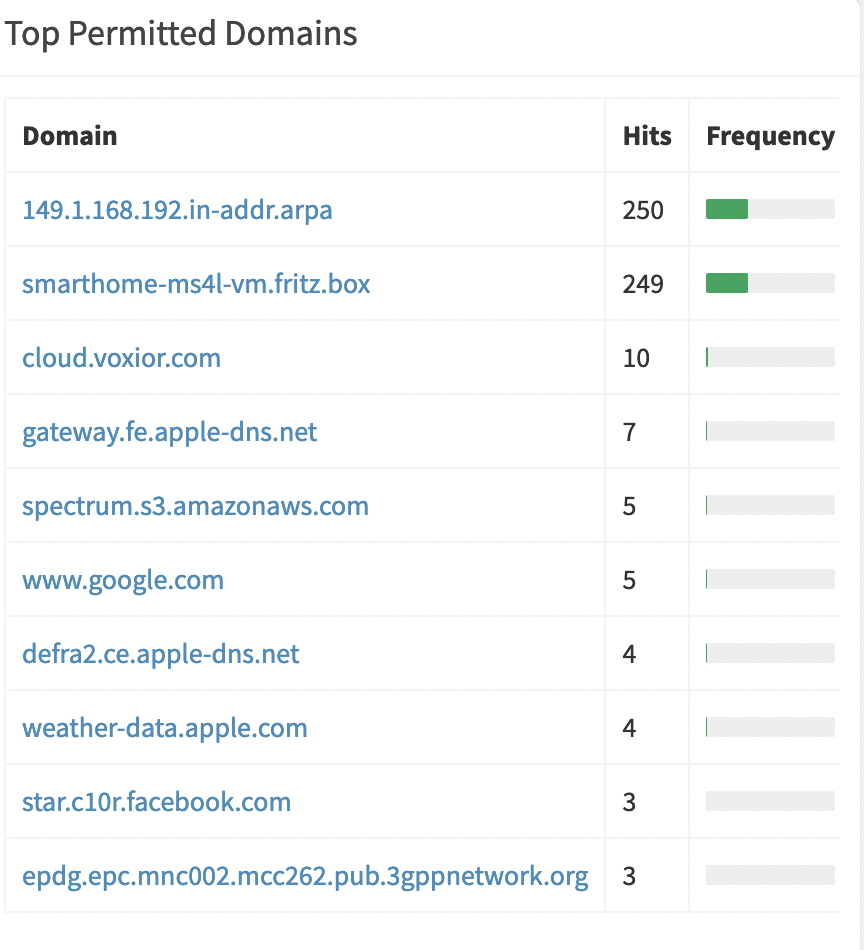
Task: Select gateway.fe.apple-dns.net domain link
Action: click(x=169, y=432)
